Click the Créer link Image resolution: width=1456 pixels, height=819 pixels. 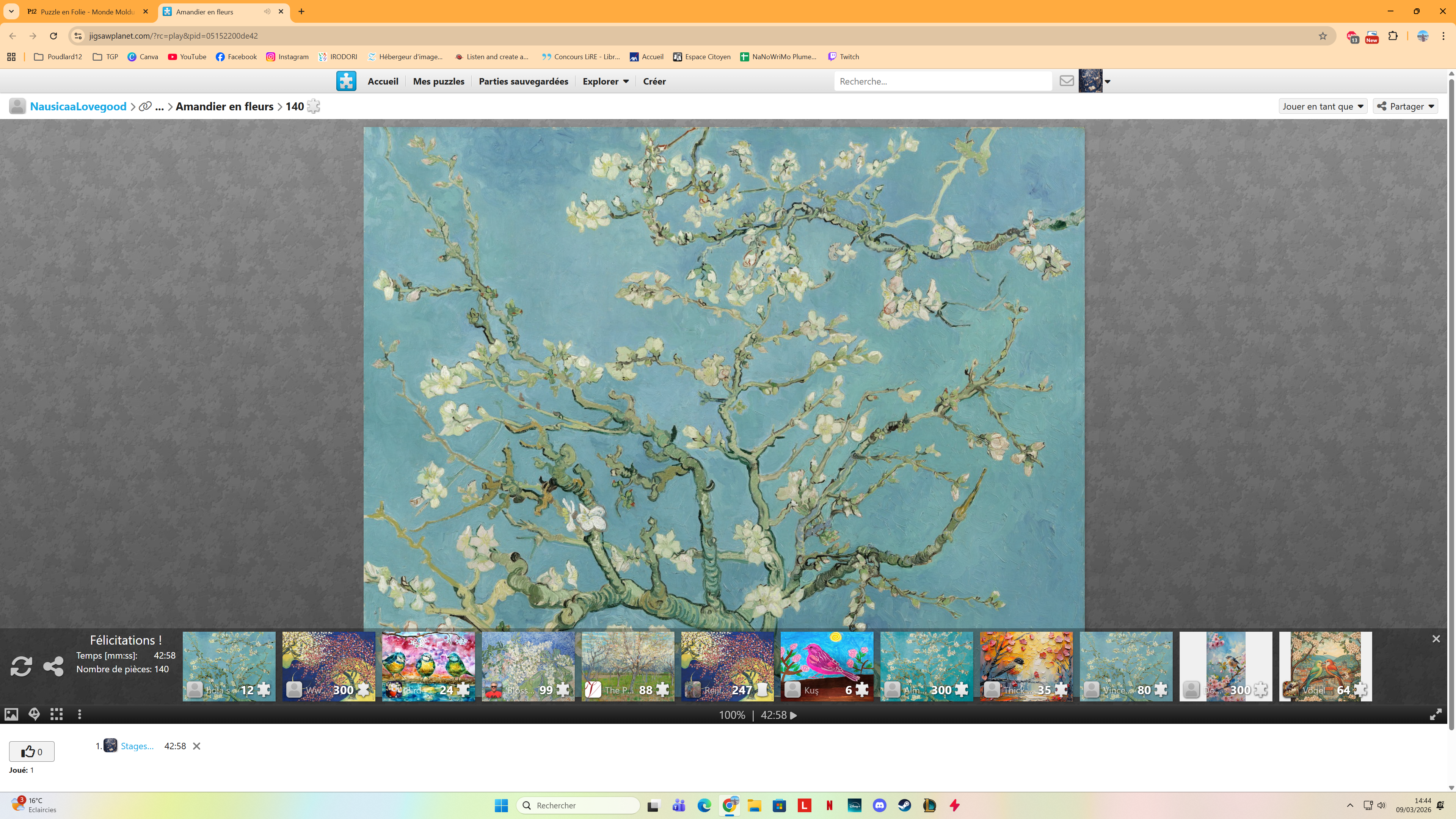pyautogui.click(x=654, y=82)
